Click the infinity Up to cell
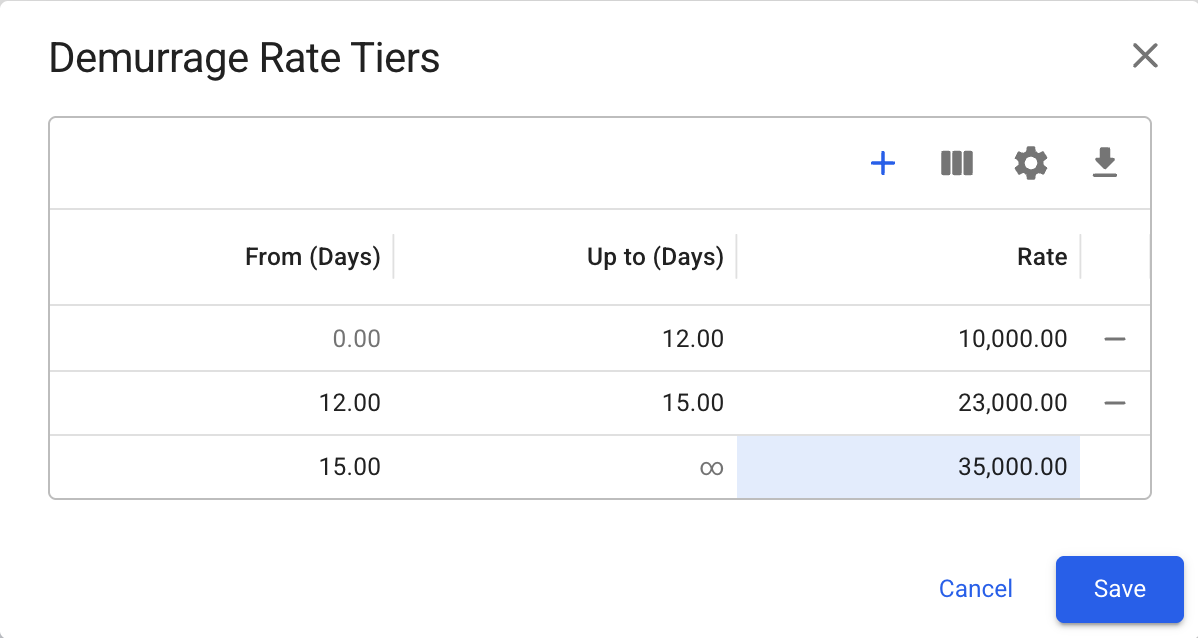Image resolution: width=1198 pixels, height=638 pixels. (x=565, y=467)
